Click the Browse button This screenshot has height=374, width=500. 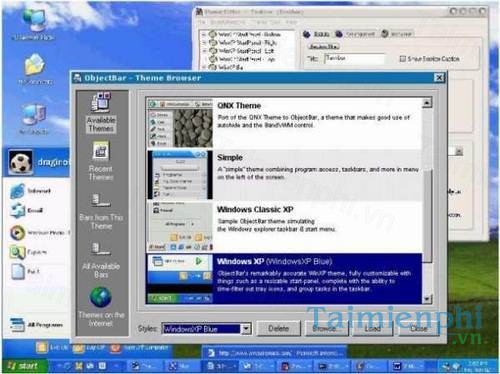pos(326,329)
